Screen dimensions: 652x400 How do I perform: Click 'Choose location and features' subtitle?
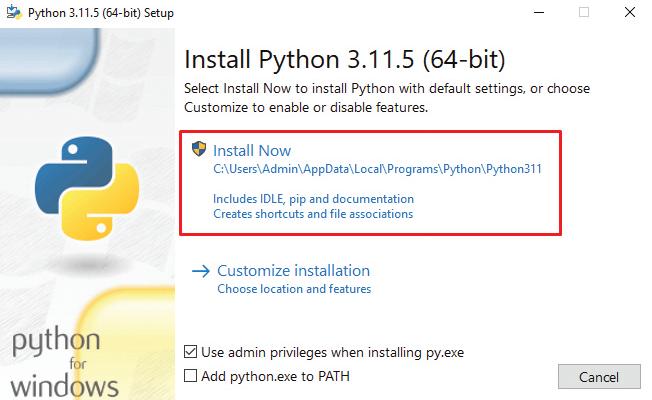pos(294,289)
